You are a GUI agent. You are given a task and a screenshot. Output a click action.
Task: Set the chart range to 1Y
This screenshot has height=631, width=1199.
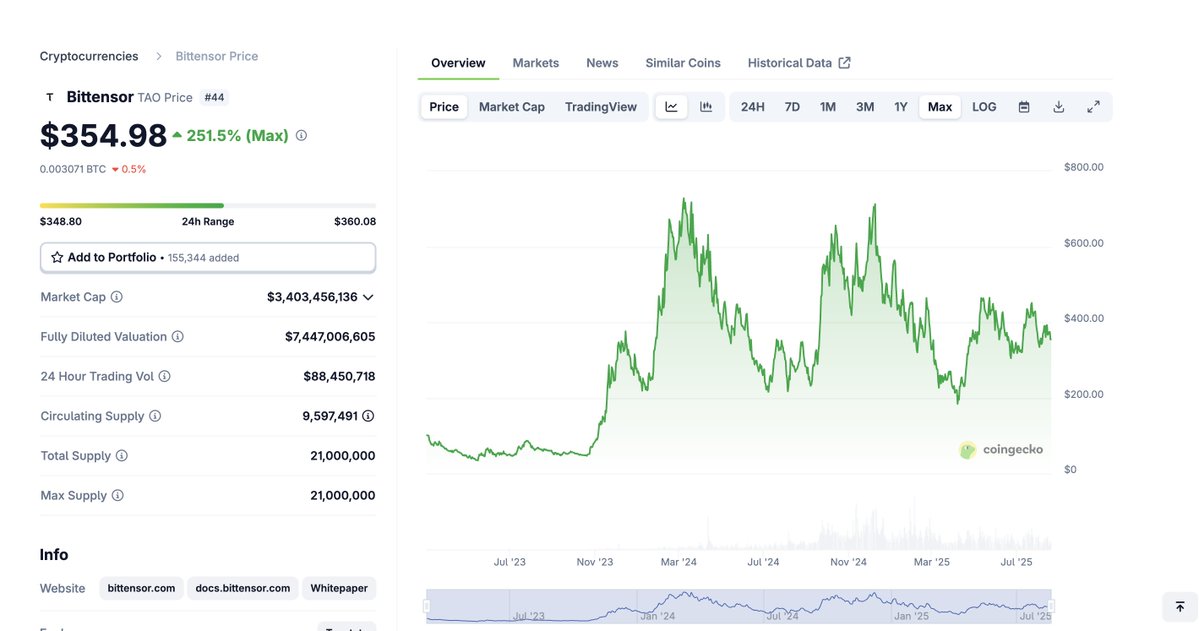[x=901, y=107]
